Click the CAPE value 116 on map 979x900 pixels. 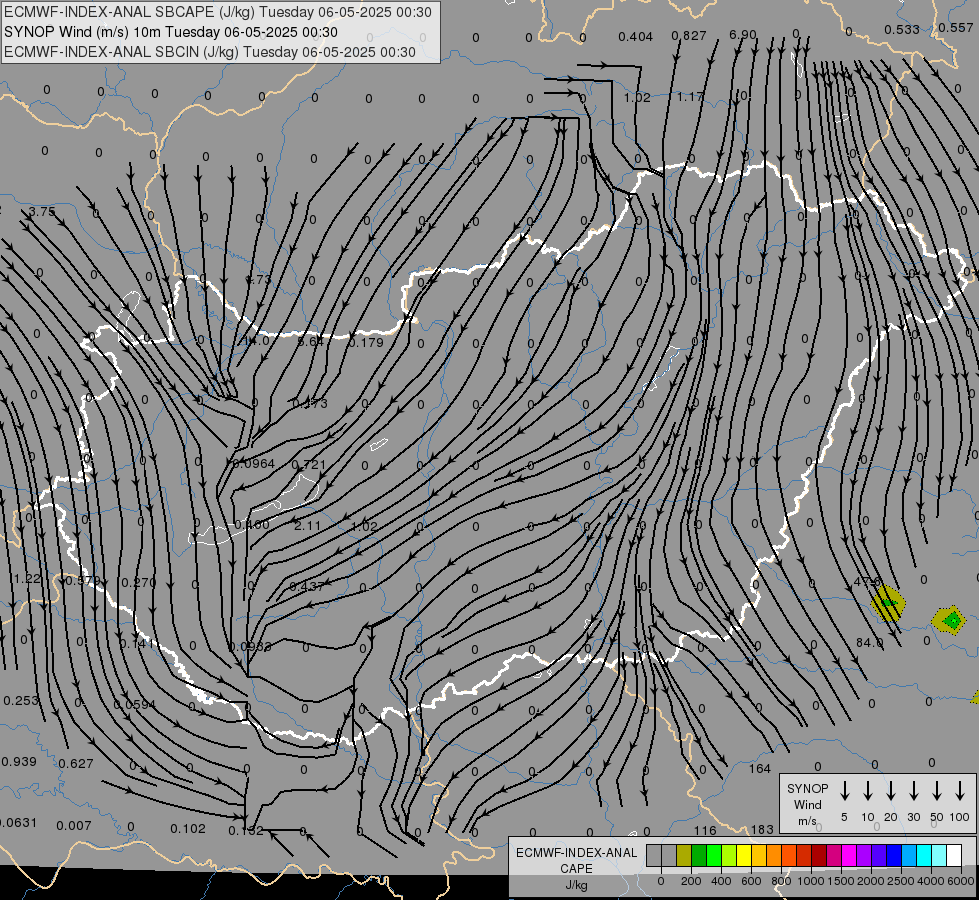tap(706, 831)
